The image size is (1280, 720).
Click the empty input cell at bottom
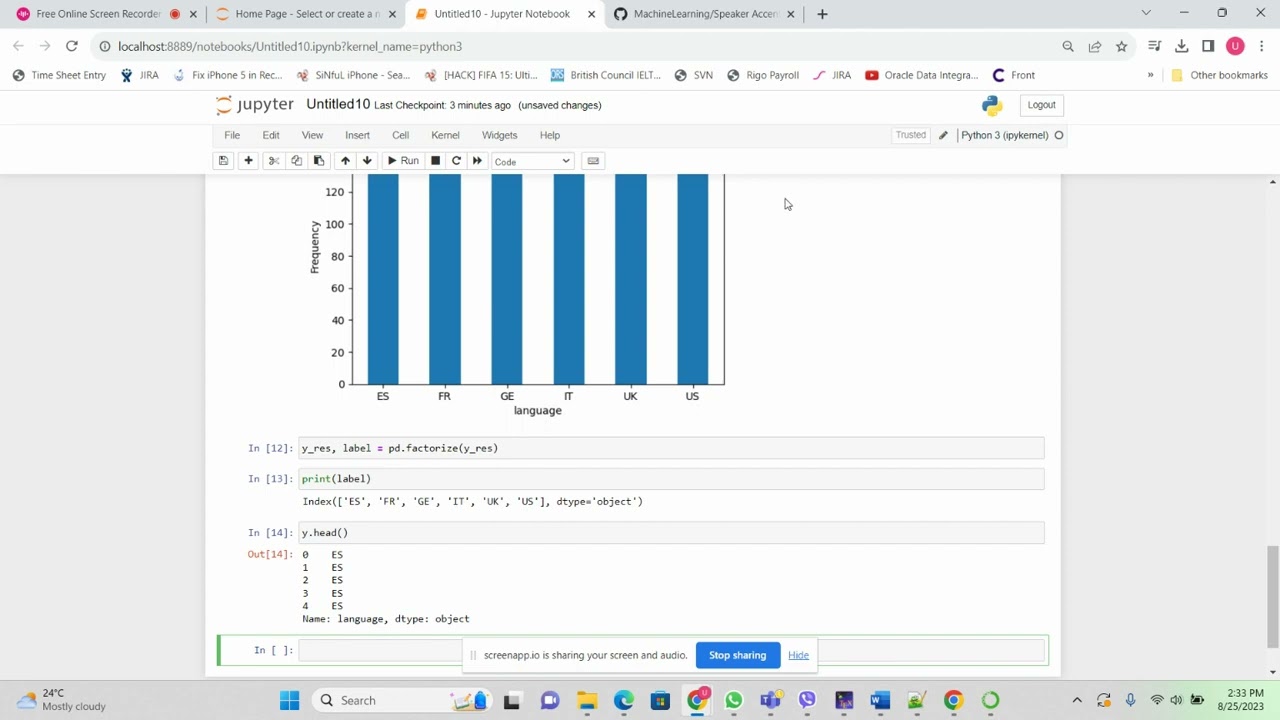(671, 650)
